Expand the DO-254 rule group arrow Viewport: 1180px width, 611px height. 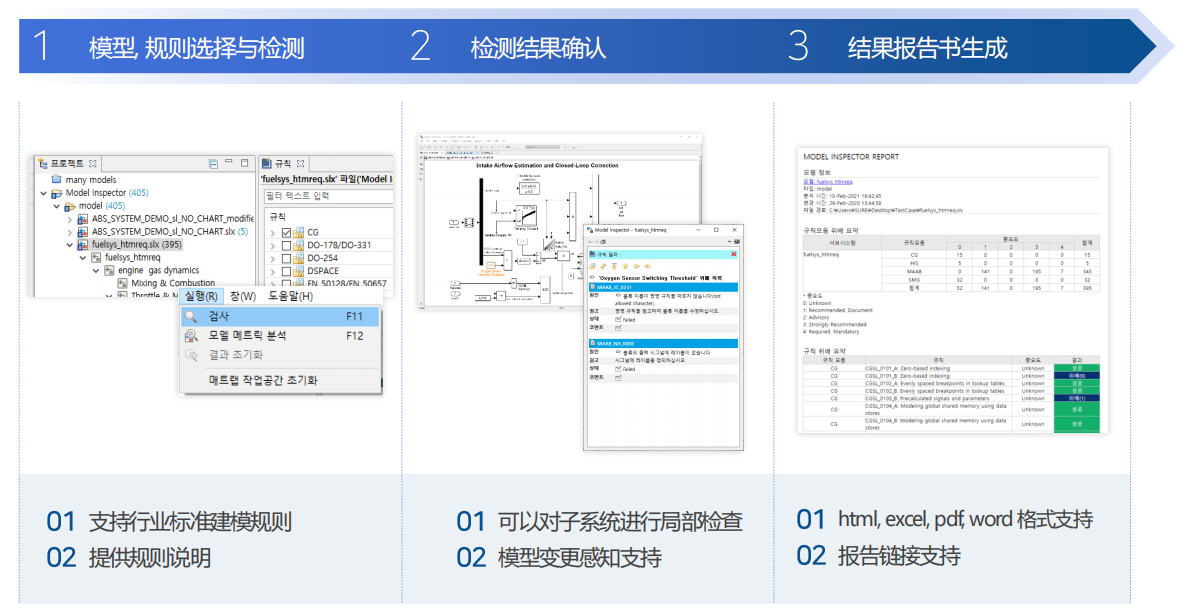(x=273, y=258)
